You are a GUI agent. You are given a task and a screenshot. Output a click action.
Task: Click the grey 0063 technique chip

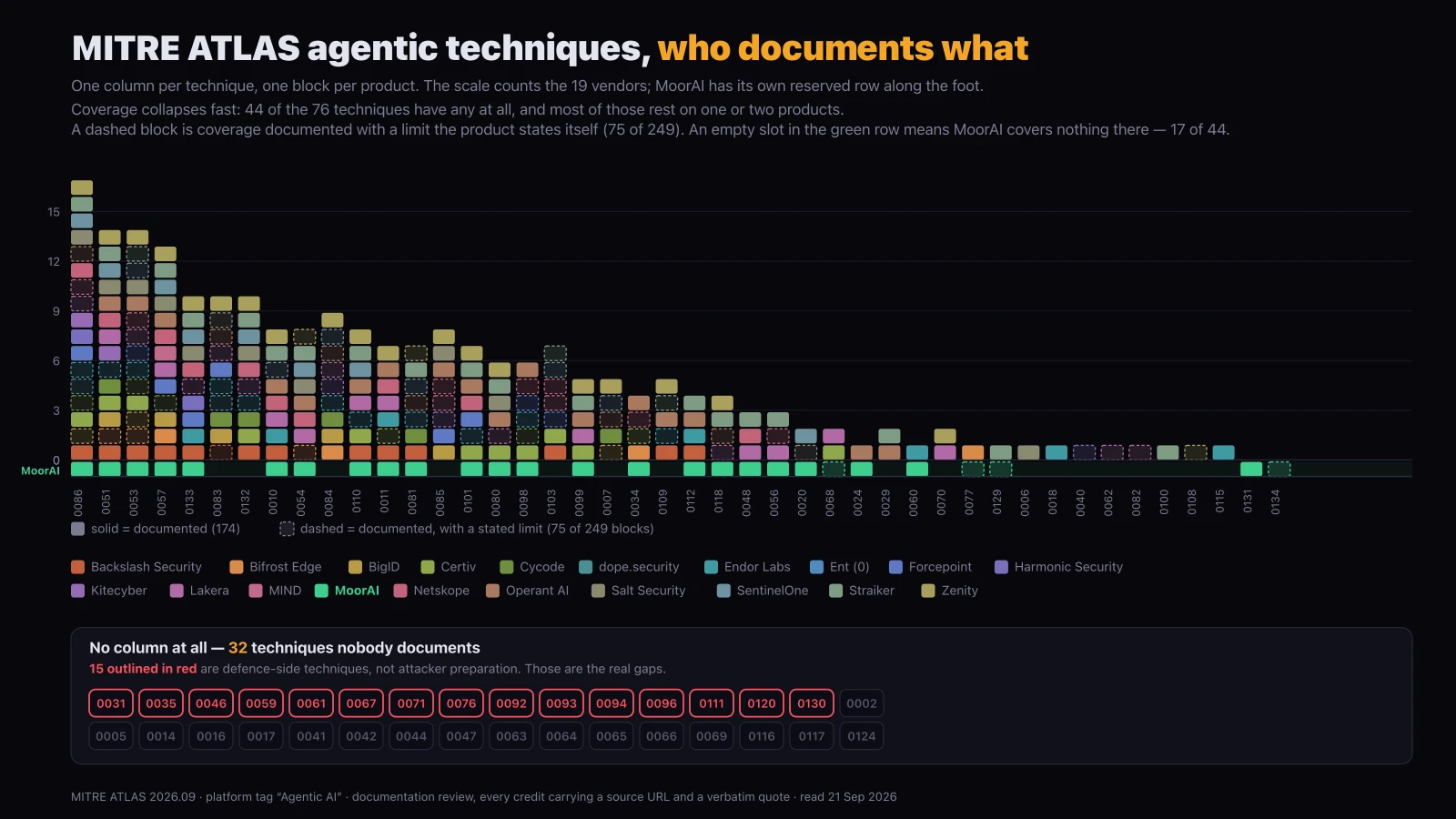(x=511, y=736)
